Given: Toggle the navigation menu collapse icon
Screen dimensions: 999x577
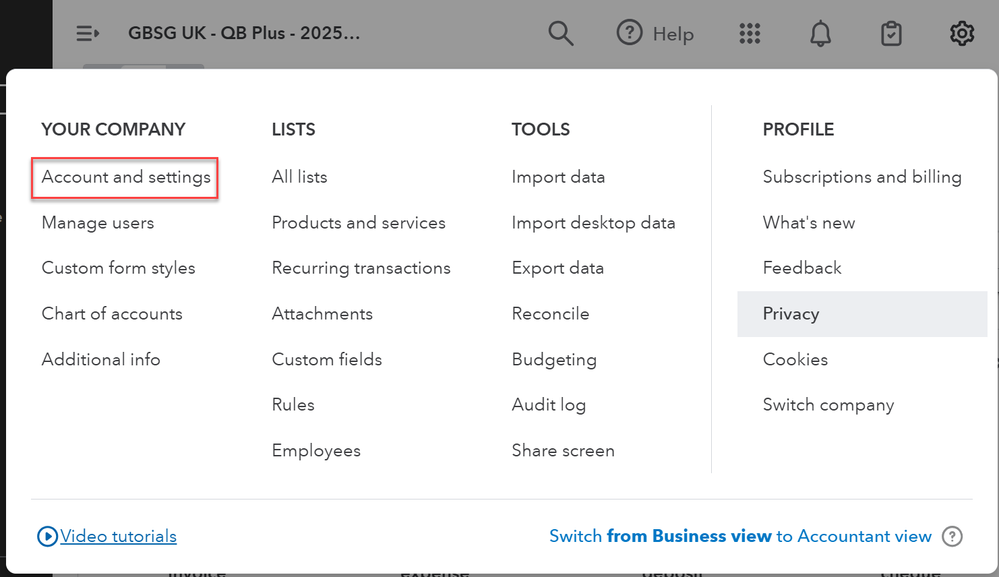Looking at the screenshot, I should [x=87, y=33].
